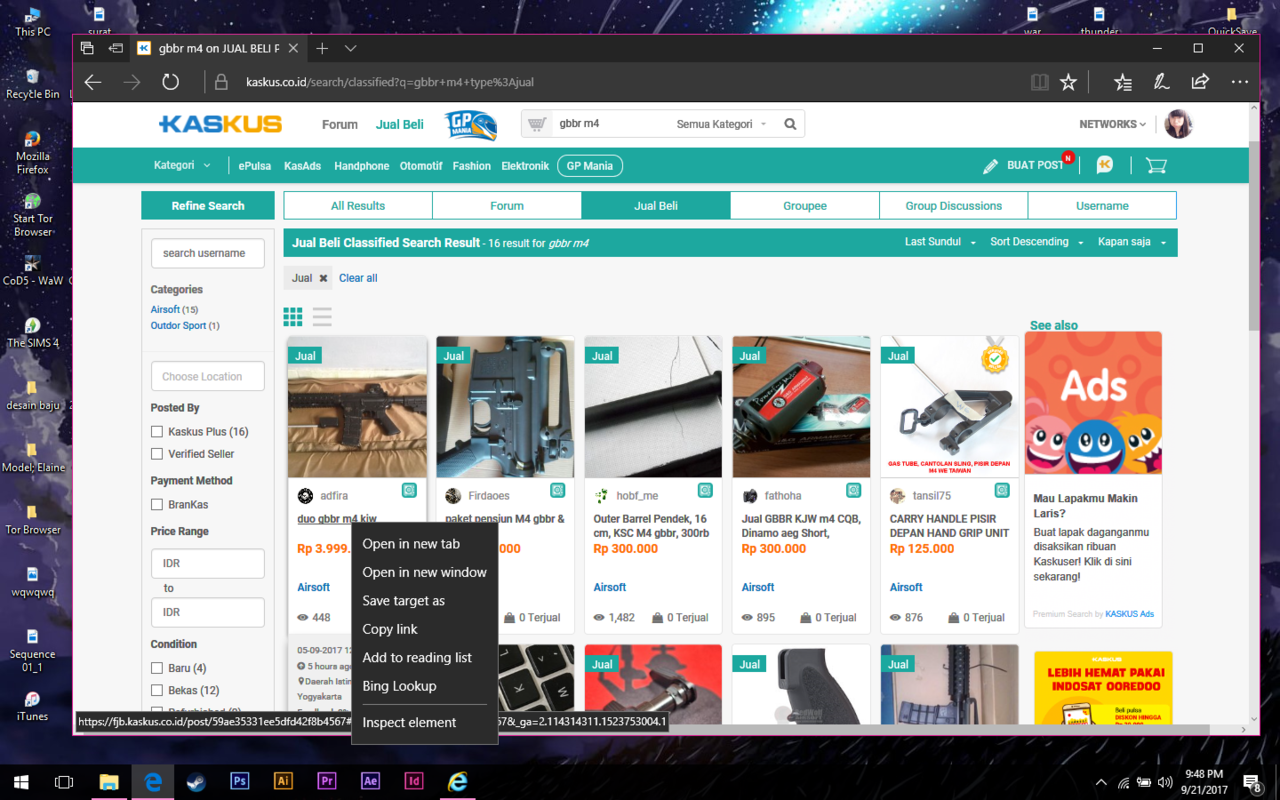
Task: Open the Last Sundul sort dropdown
Action: click(940, 242)
